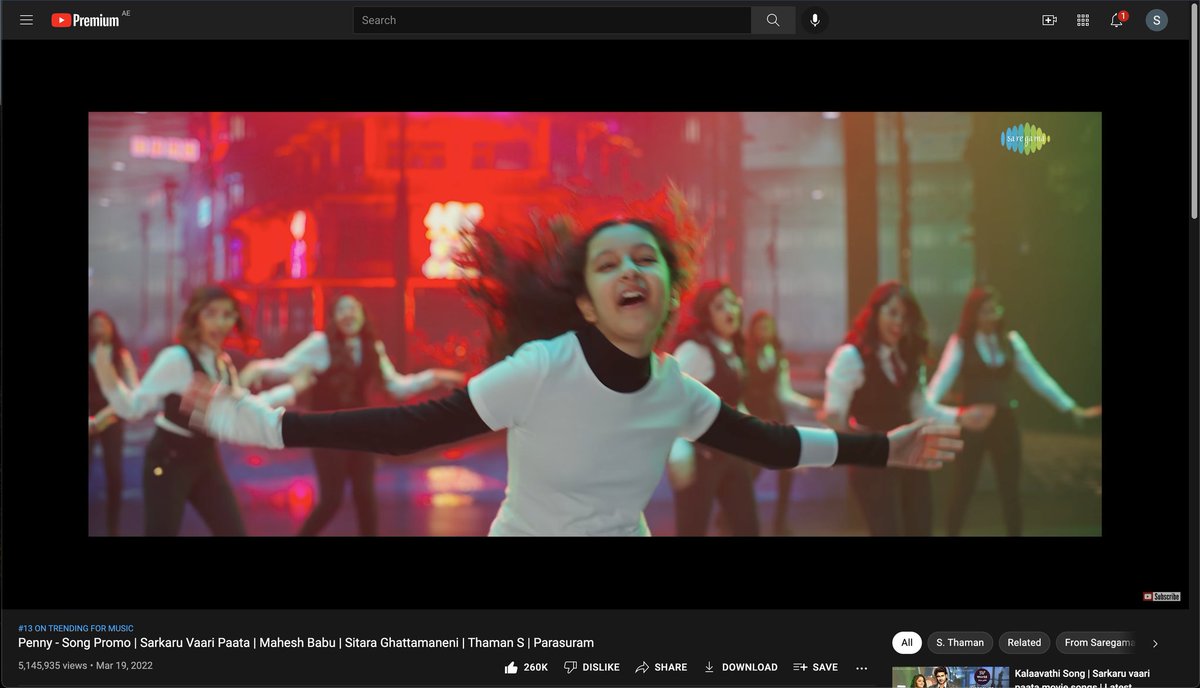Click the Subscribe watermark in the player

tap(1162, 596)
